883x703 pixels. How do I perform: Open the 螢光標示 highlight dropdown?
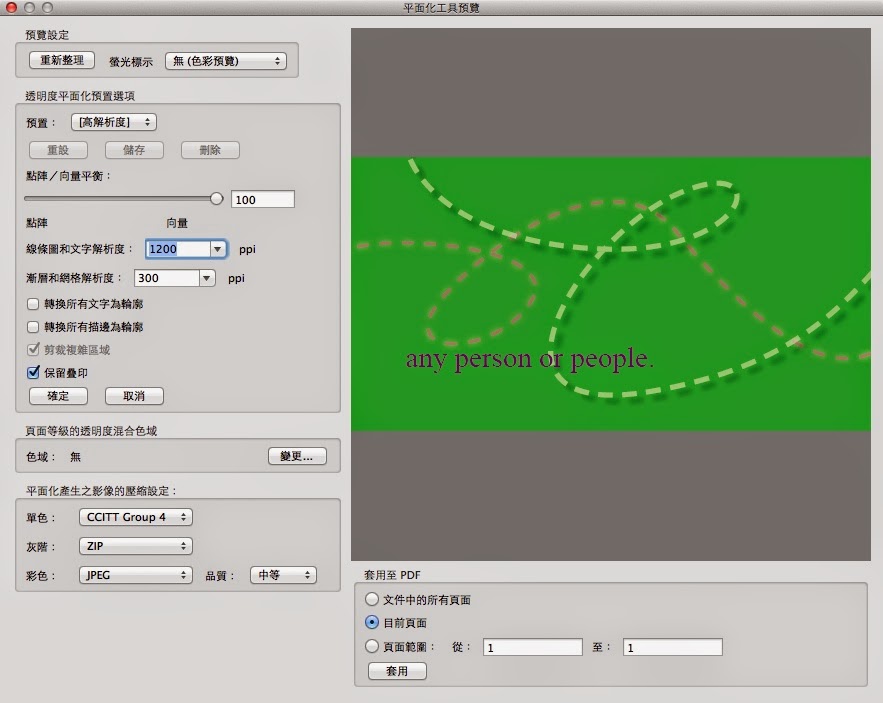tap(226, 61)
